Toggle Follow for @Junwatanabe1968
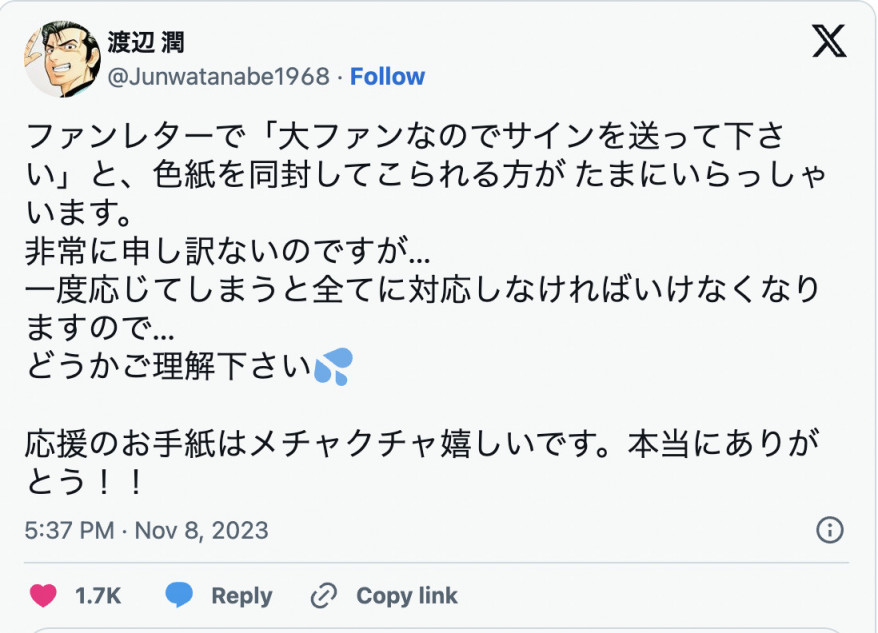This screenshot has width=878, height=633. coord(388,76)
